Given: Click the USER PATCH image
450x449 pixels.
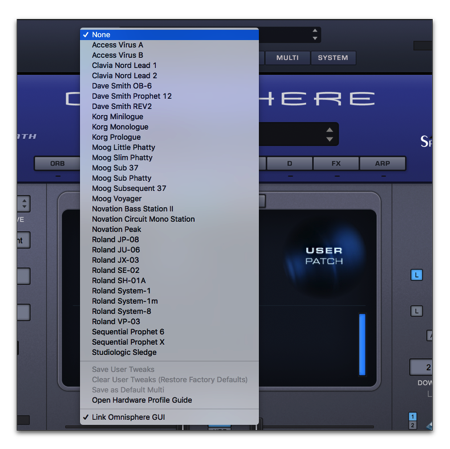Looking at the screenshot, I should 324,256.
